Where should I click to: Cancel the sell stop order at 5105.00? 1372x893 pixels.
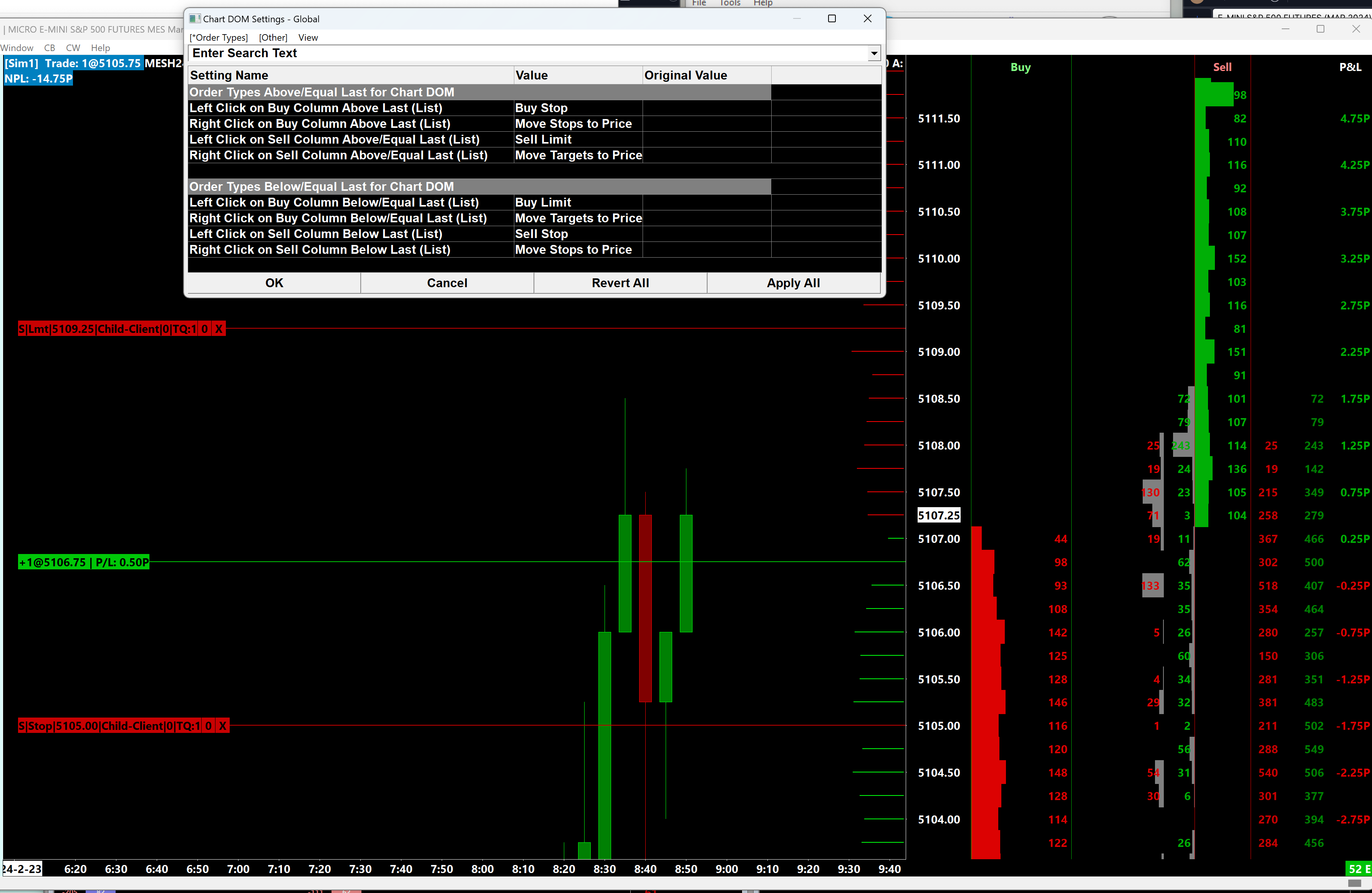[x=222, y=726]
